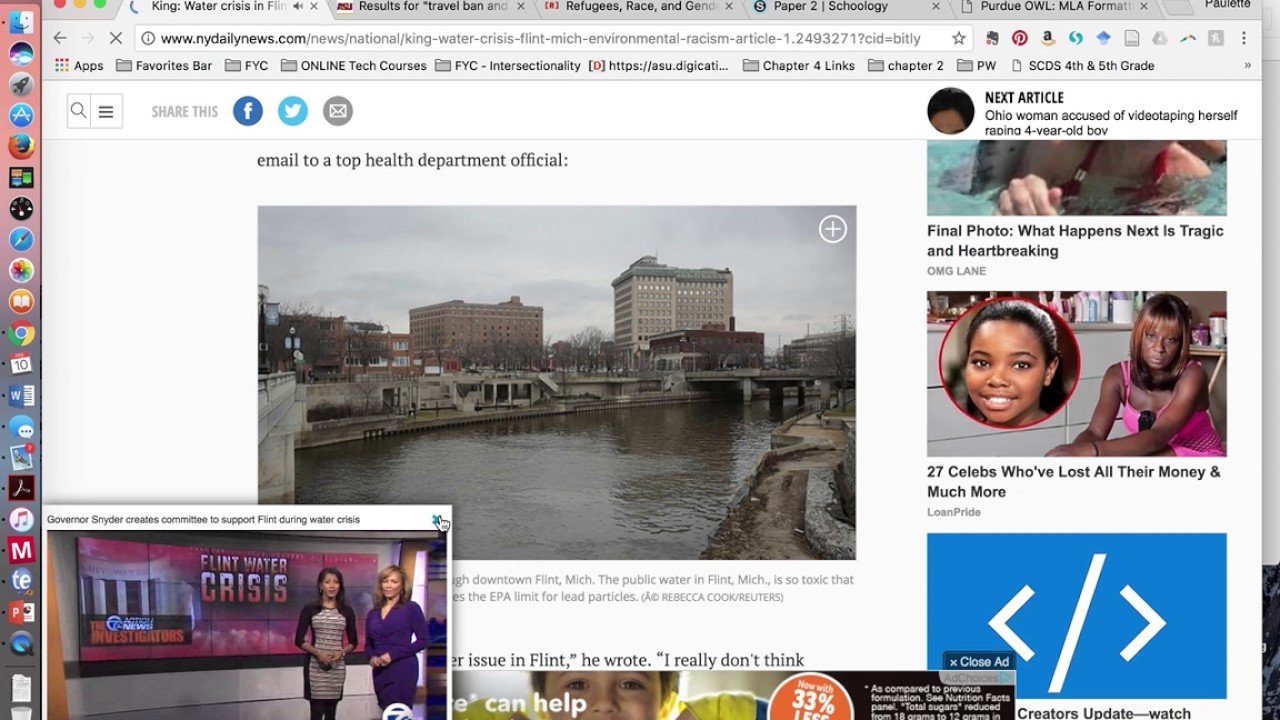Open the site hamburger menu
The image size is (1280, 720).
coord(106,111)
